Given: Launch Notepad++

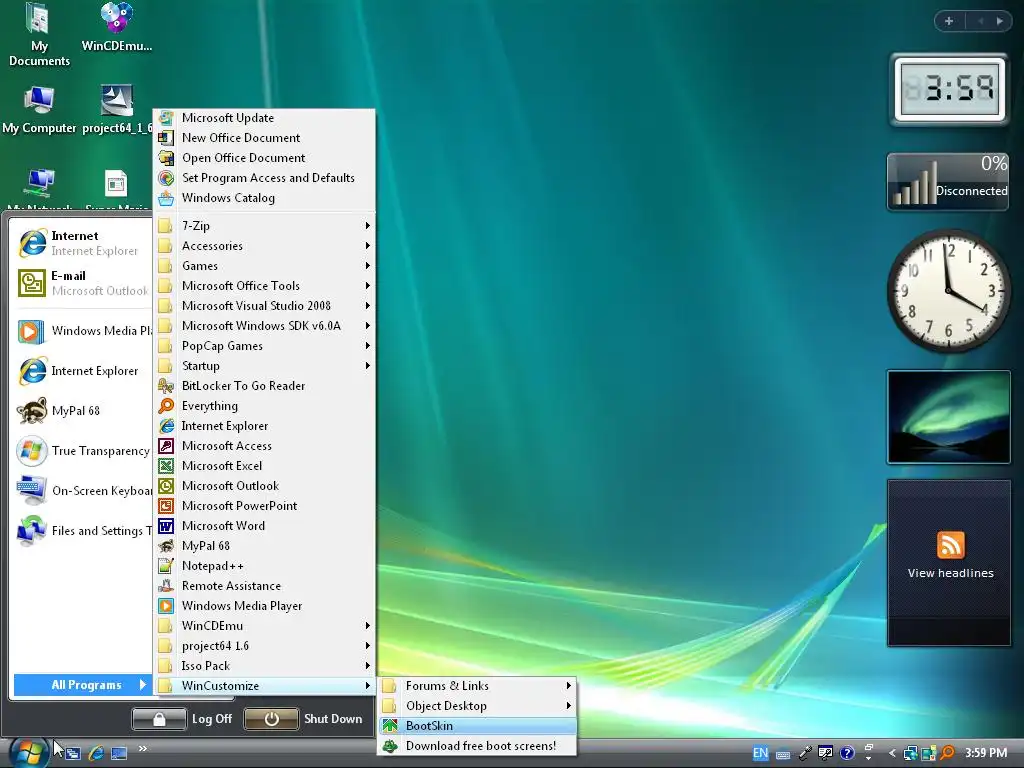Looking at the screenshot, I should [x=265, y=566].
